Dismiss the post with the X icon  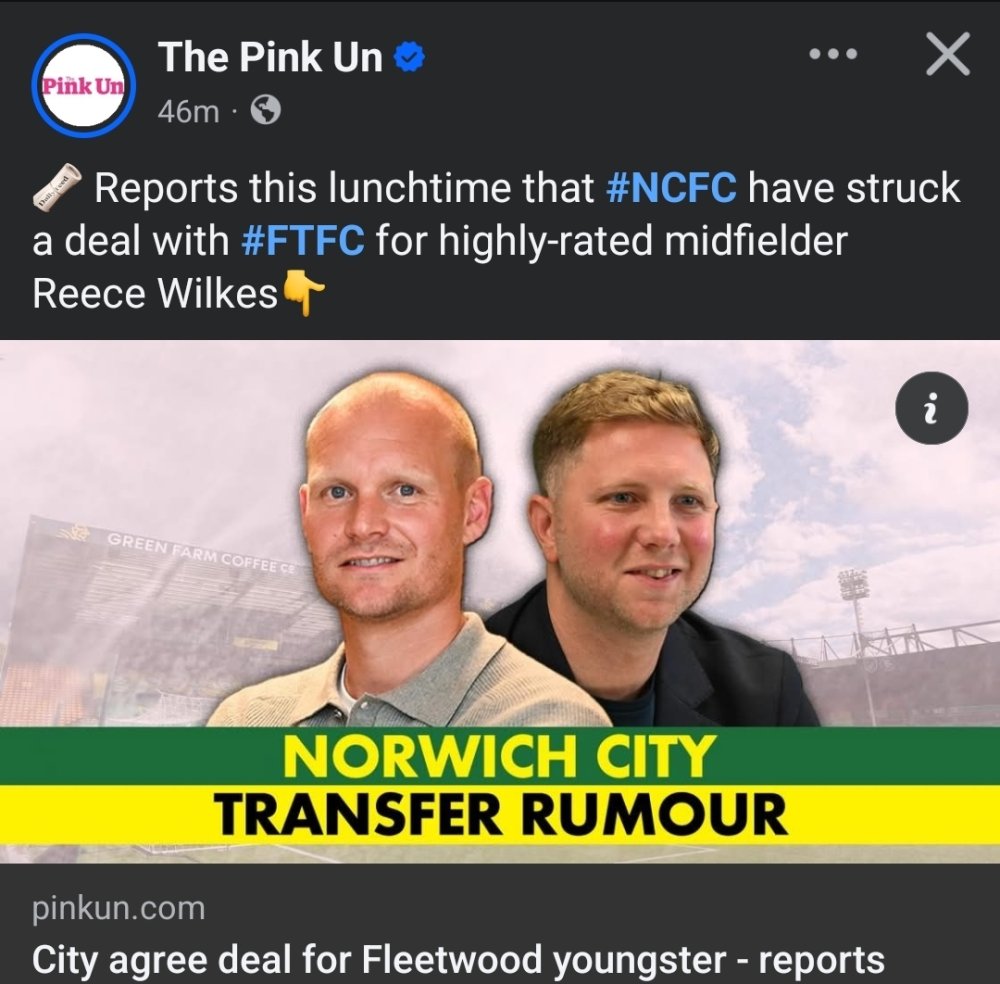pyautogui.click(x=948, y=54)
